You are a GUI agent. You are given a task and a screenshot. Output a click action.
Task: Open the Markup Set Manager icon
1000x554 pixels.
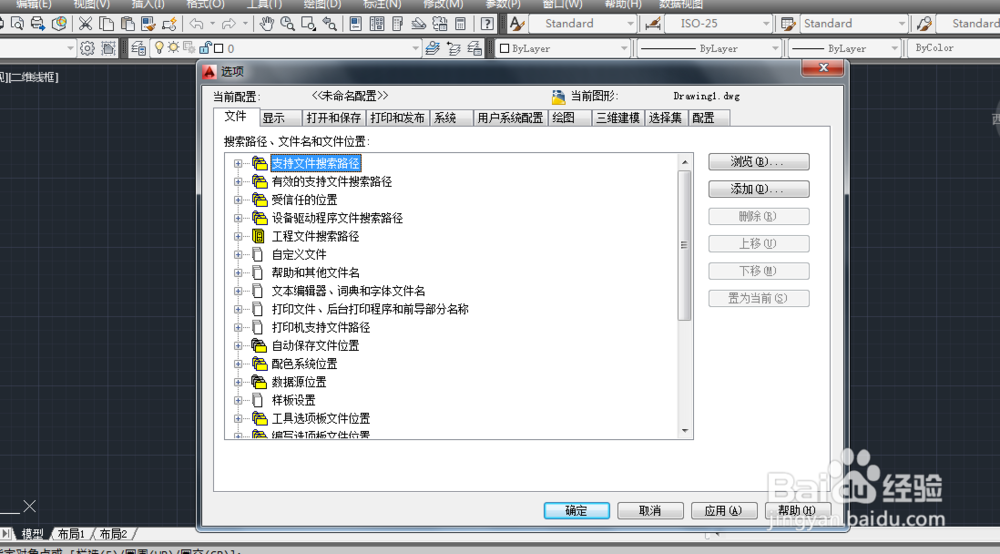tap(439, 24)
